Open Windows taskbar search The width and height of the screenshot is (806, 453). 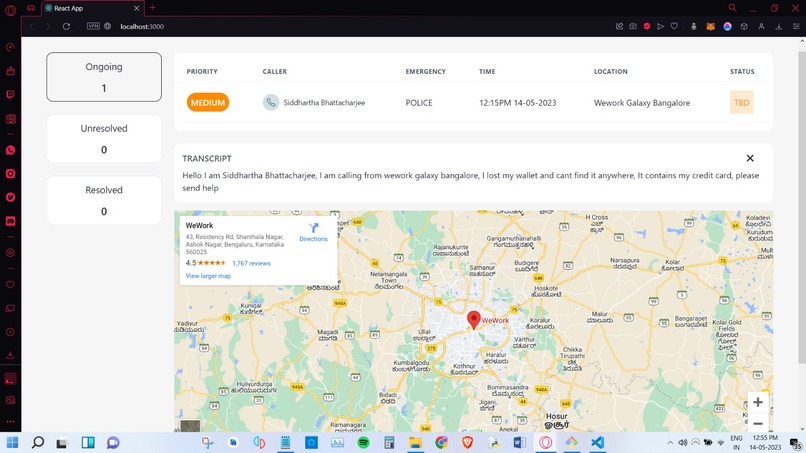(x=38, y=442)
